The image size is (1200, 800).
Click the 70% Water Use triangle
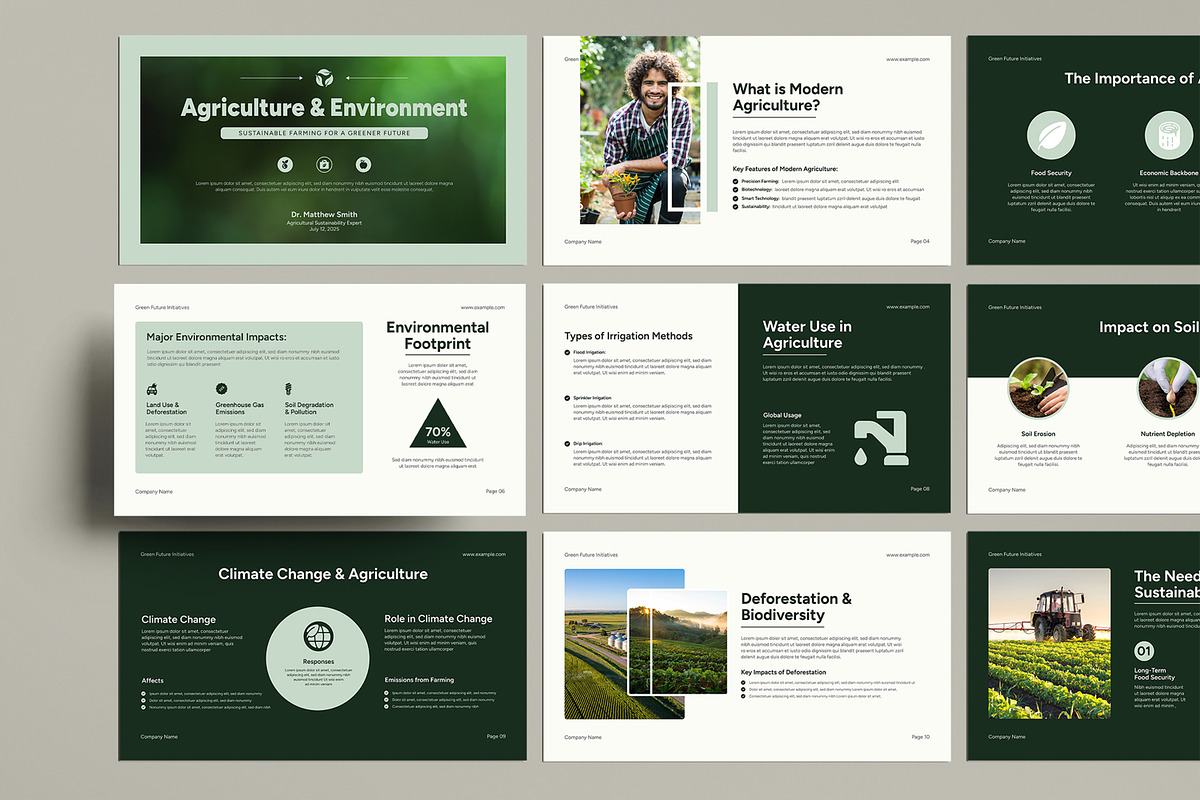click(438, 425)
